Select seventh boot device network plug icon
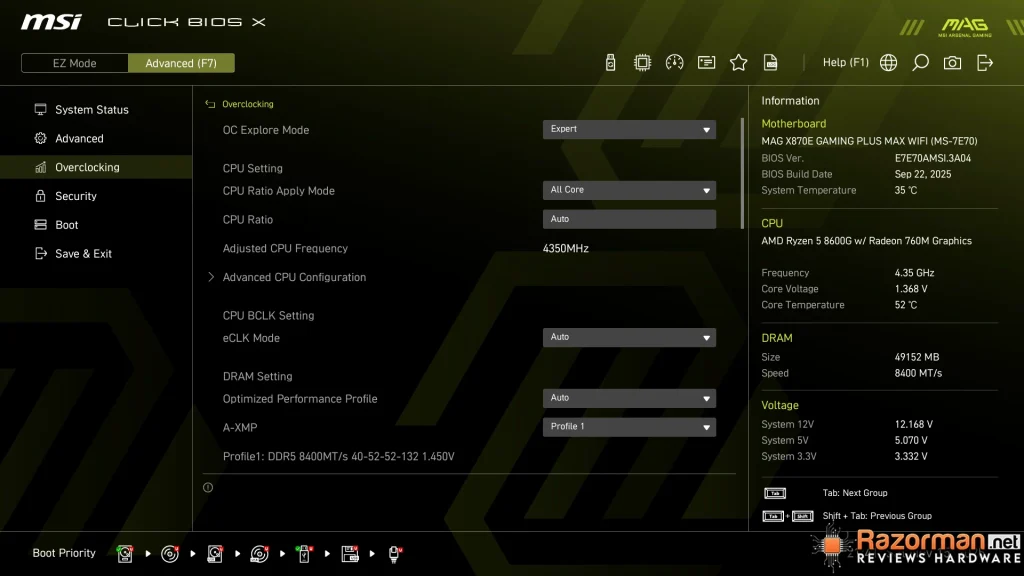This screenshot has height=576, width=1024. (394, 554)
